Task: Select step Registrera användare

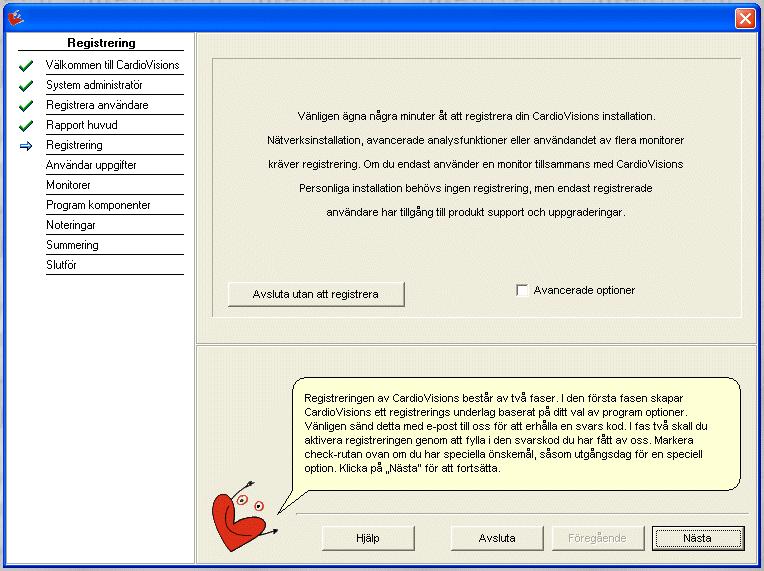Action: [97, 105]
